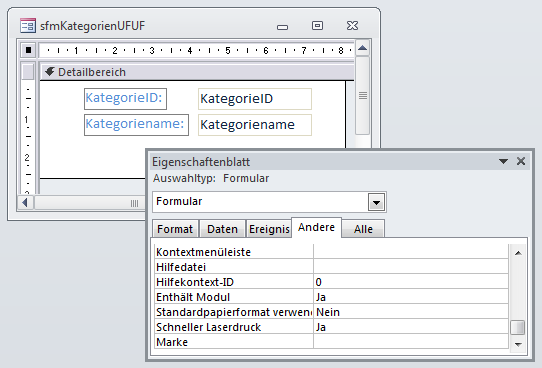Open the Eigenschaftenblatt pane options arrow

coord(503,161)
